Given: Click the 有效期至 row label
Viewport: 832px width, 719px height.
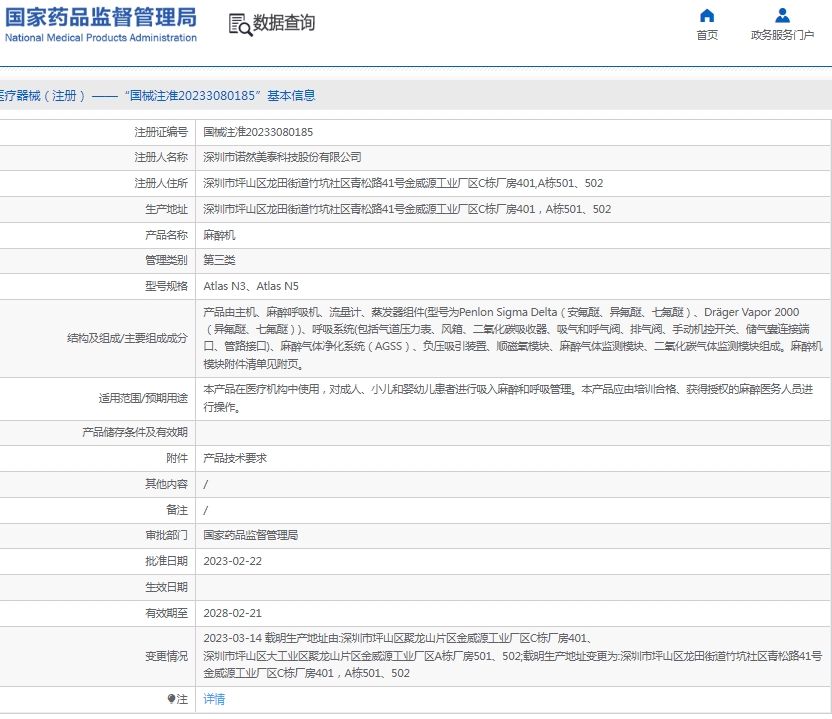Looking at the screenshot, I should [x=166, y=613].
